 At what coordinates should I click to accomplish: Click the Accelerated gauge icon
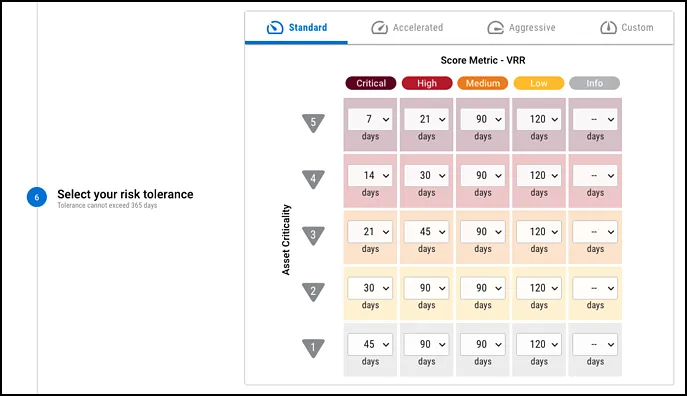point(379,28)
